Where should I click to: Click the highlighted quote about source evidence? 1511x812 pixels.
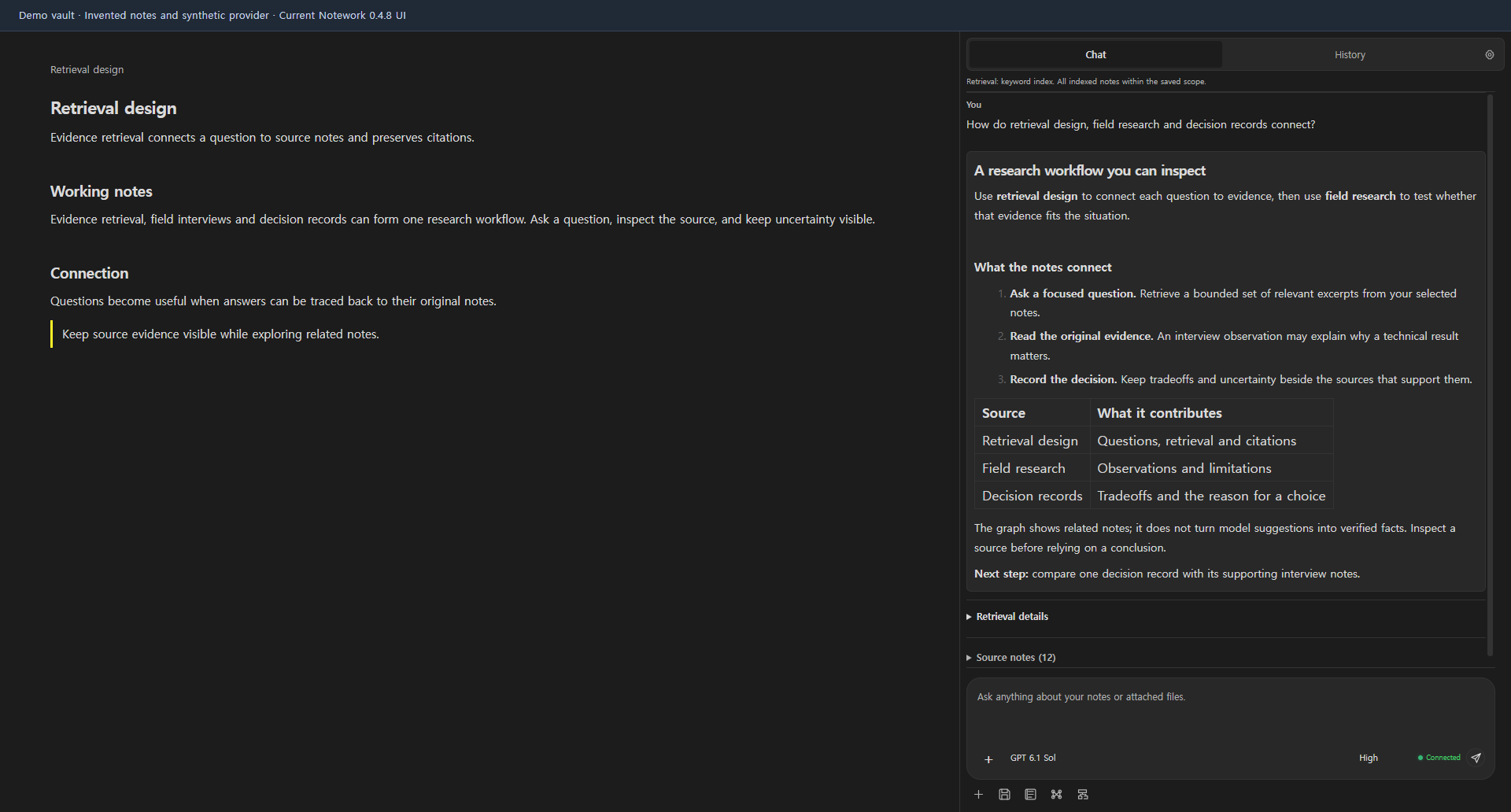[220, 334]
